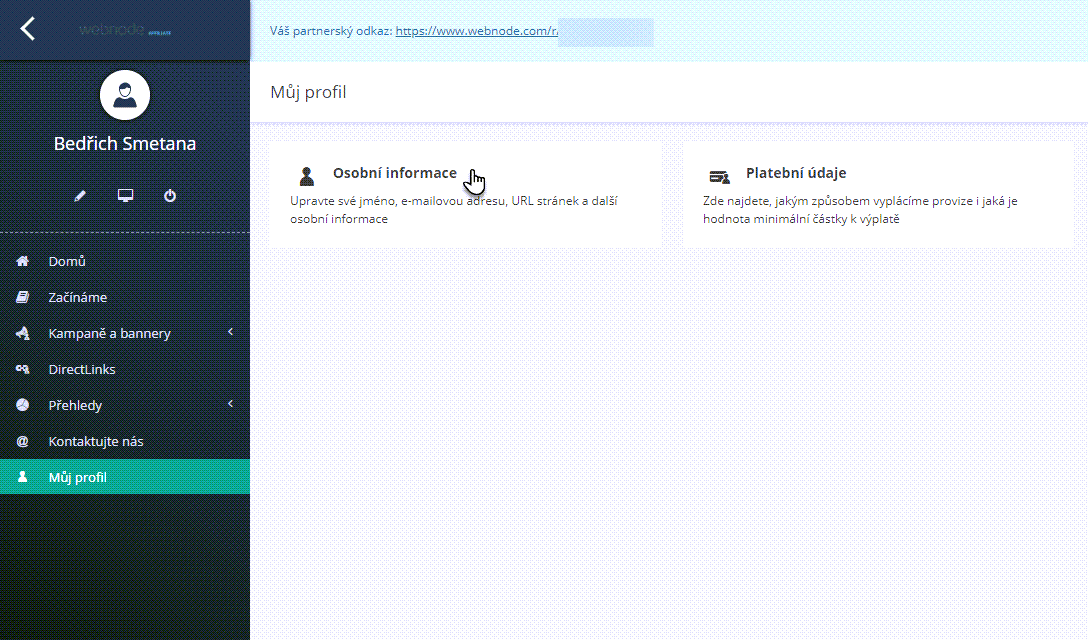
Task: Open Platební údaje heading link
Action: tap(796, 173)
